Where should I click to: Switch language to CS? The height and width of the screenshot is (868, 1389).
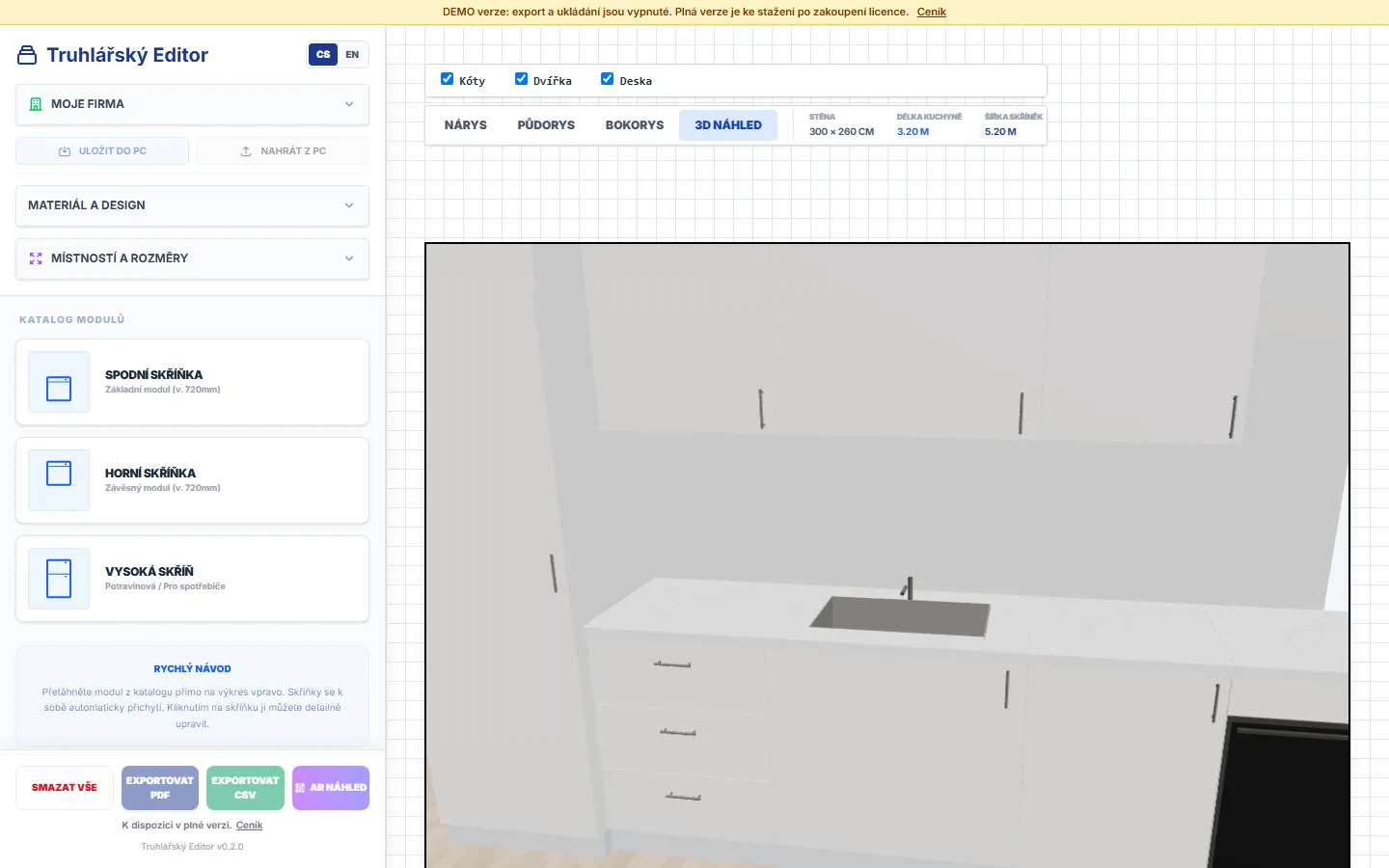pos(323,55)
